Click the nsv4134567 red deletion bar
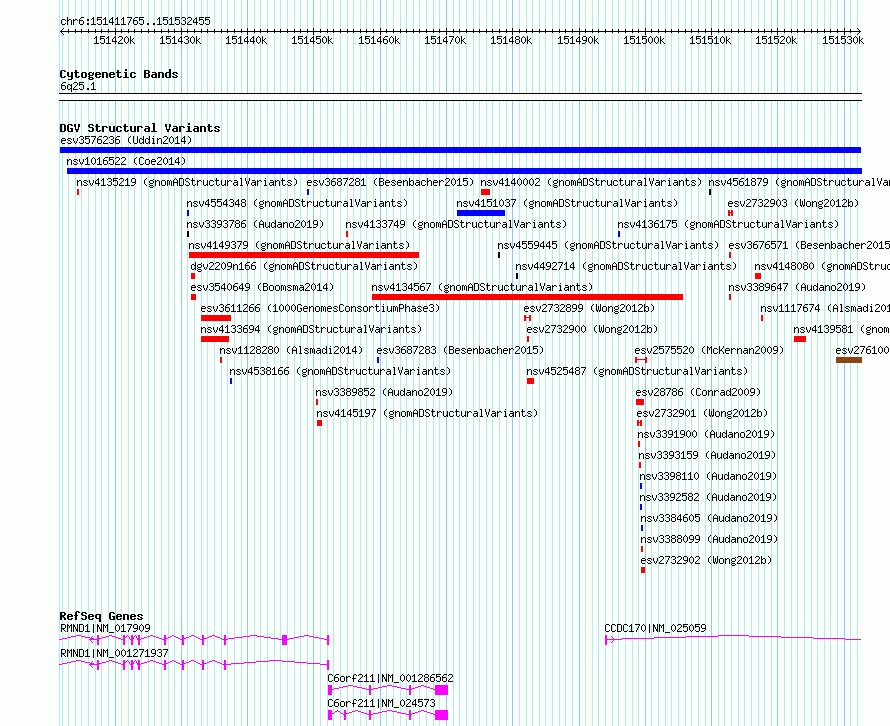 point(527,297)
